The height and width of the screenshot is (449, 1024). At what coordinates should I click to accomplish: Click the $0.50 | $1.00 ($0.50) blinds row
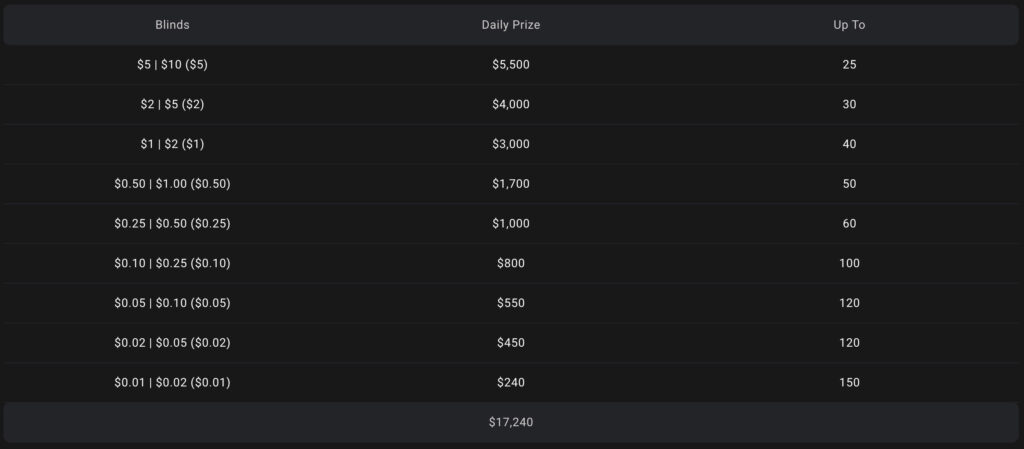[x=172, y=184]
